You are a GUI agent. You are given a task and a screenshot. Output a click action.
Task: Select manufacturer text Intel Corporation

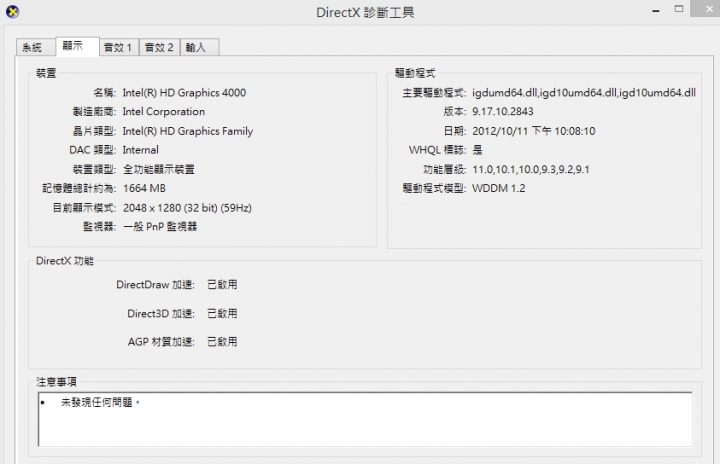163,112
